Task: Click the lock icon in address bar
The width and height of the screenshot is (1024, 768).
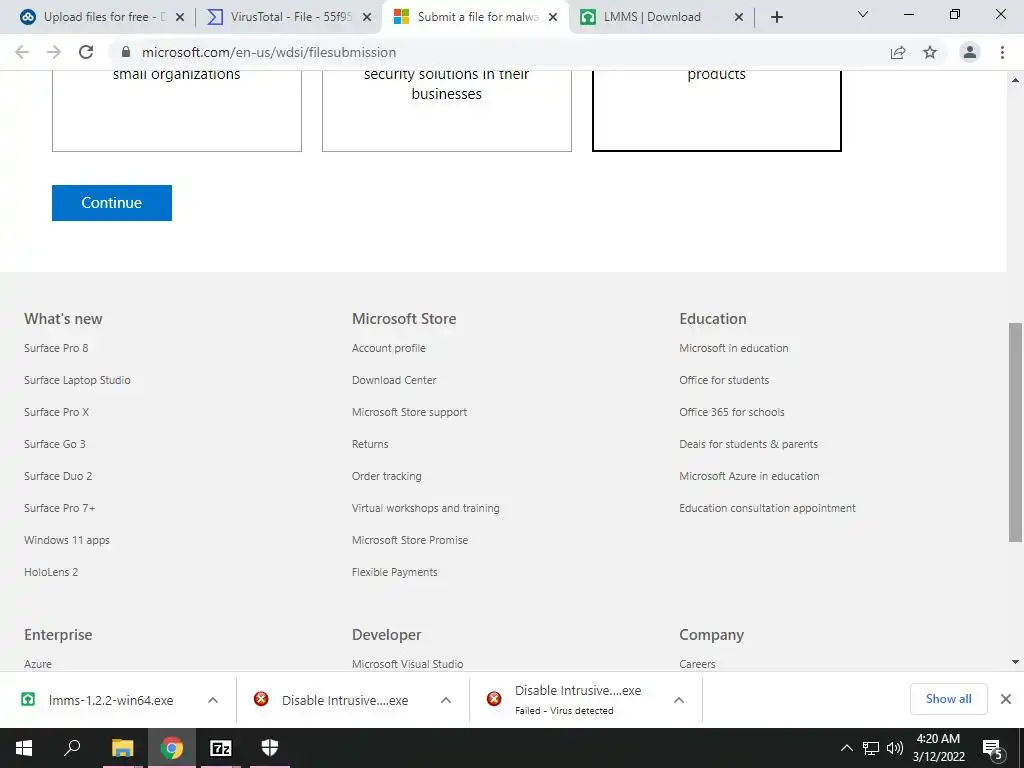Action: point(126,52)
